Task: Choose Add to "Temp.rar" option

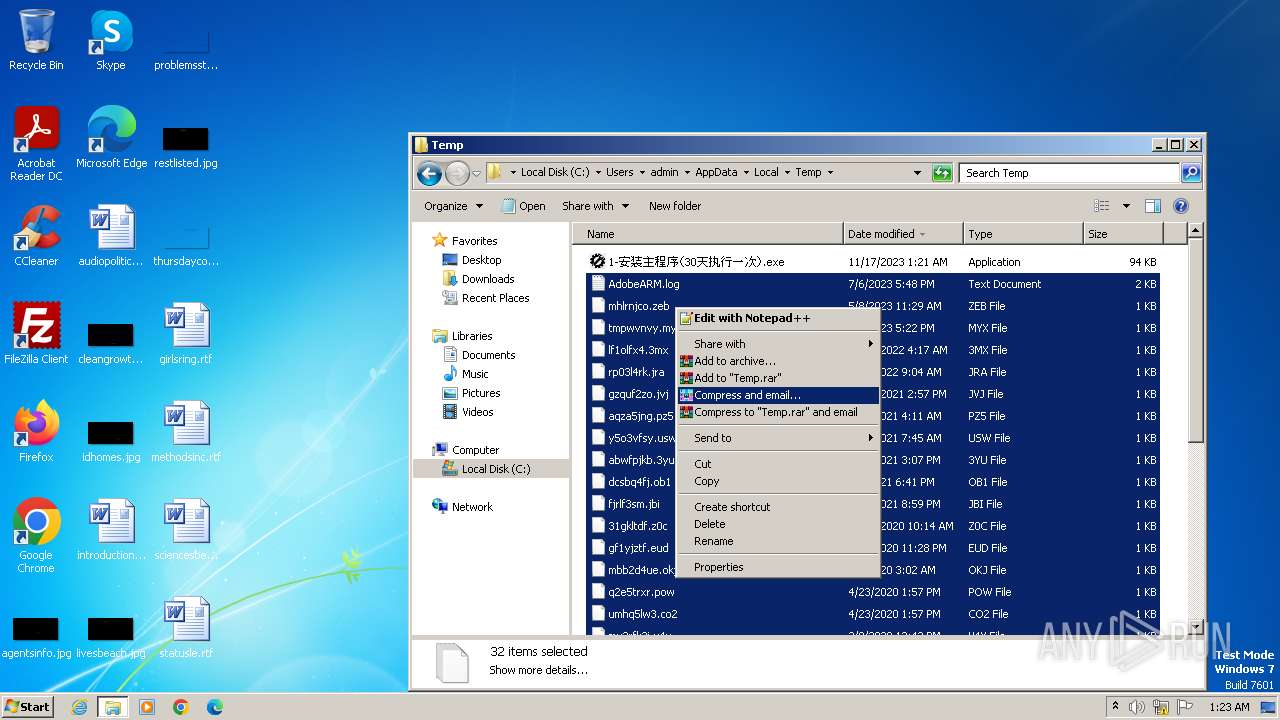Action: tap(778, 378)
